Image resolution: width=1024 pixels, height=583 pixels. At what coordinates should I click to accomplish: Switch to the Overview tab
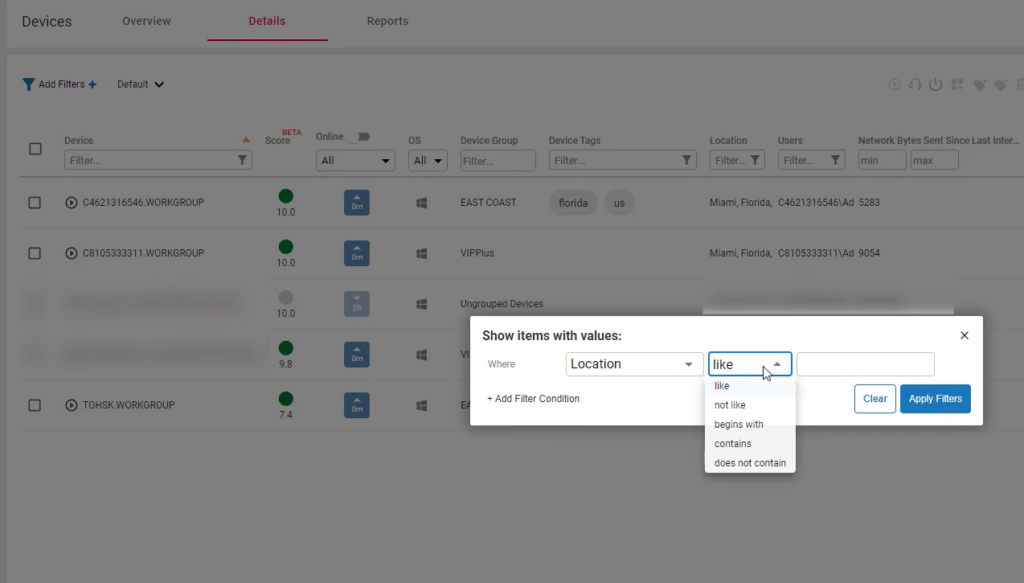click(x=146, y=21)
